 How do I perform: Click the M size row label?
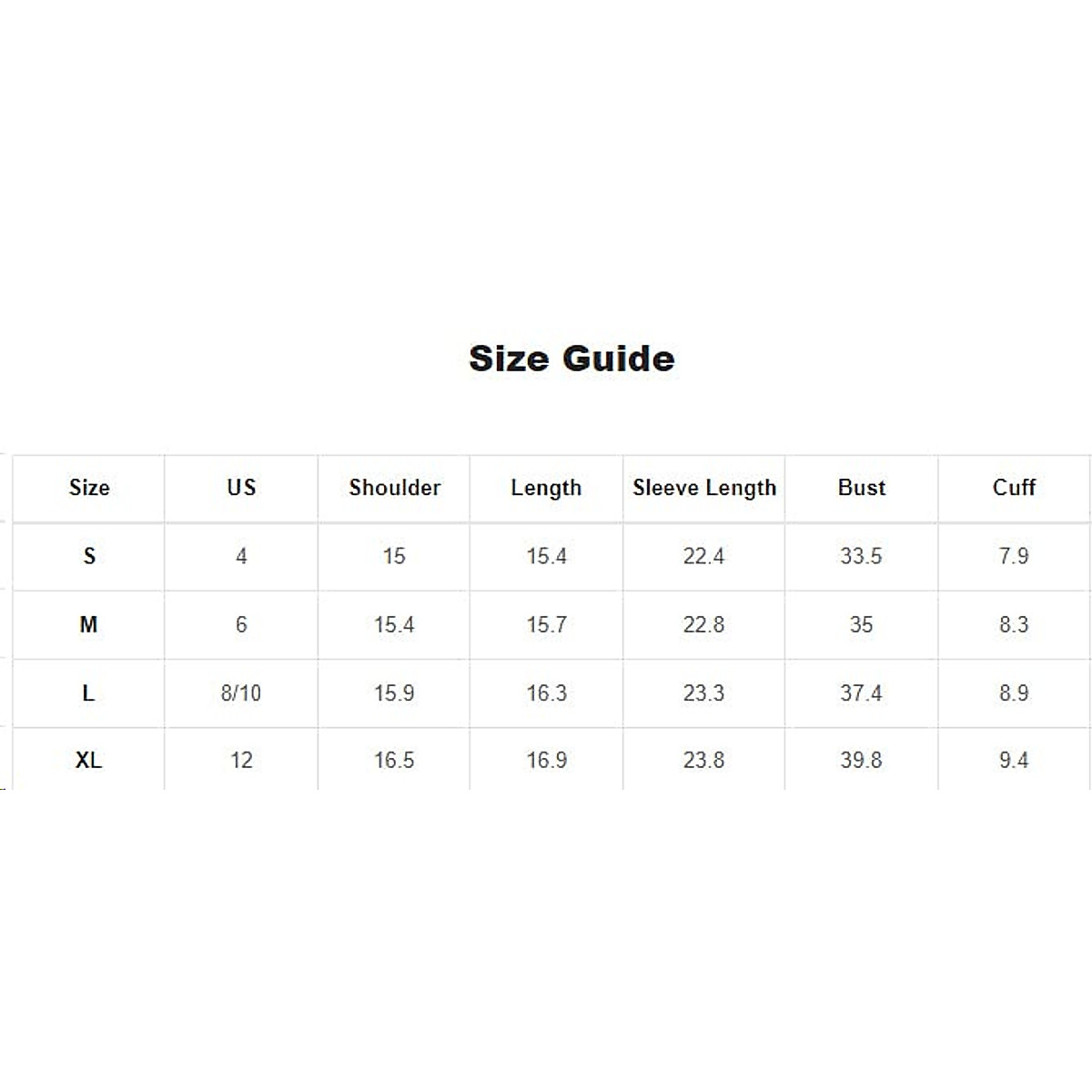(88, 624)
